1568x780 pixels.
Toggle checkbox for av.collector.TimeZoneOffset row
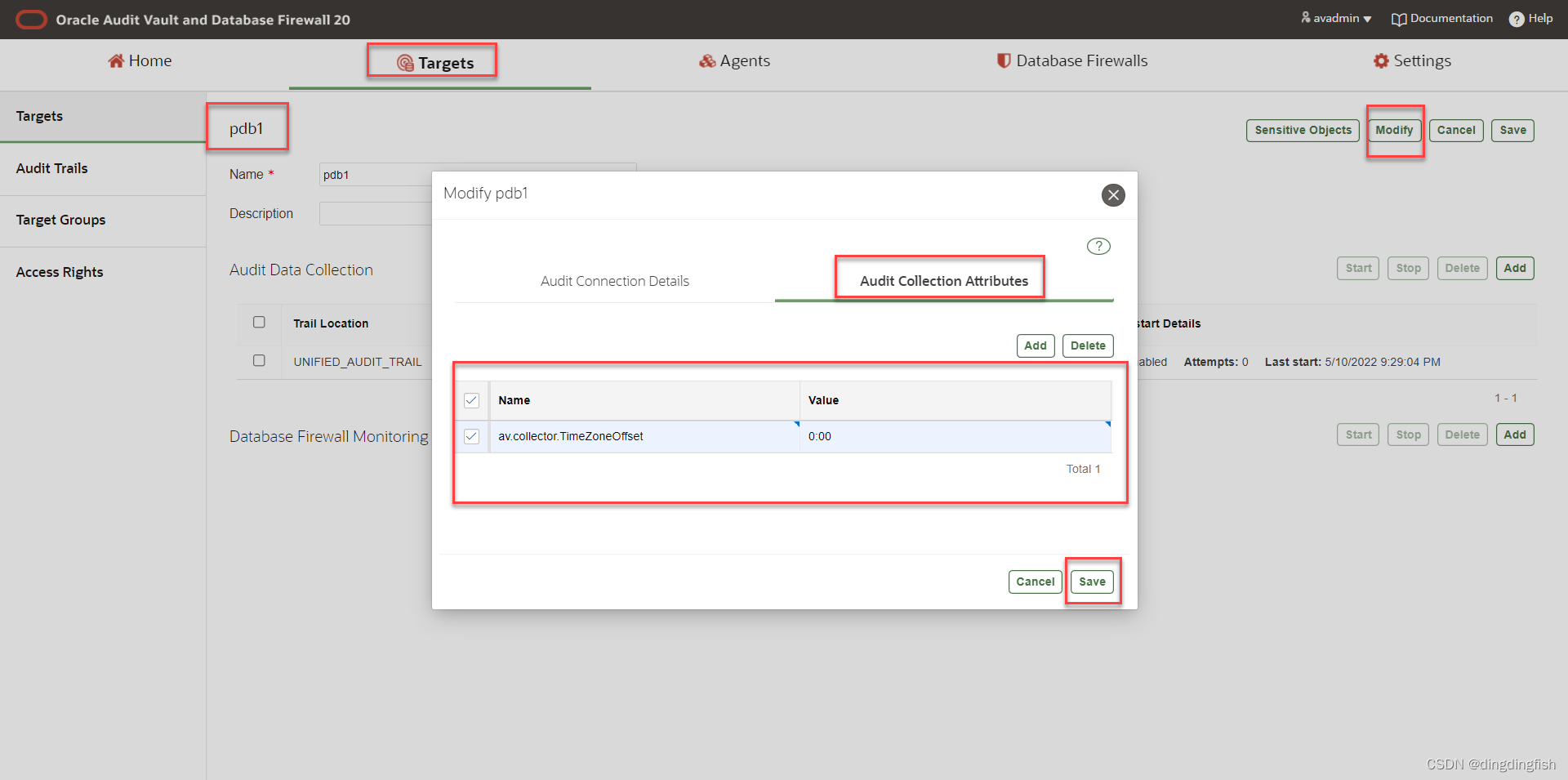click(x=471, y=436)
